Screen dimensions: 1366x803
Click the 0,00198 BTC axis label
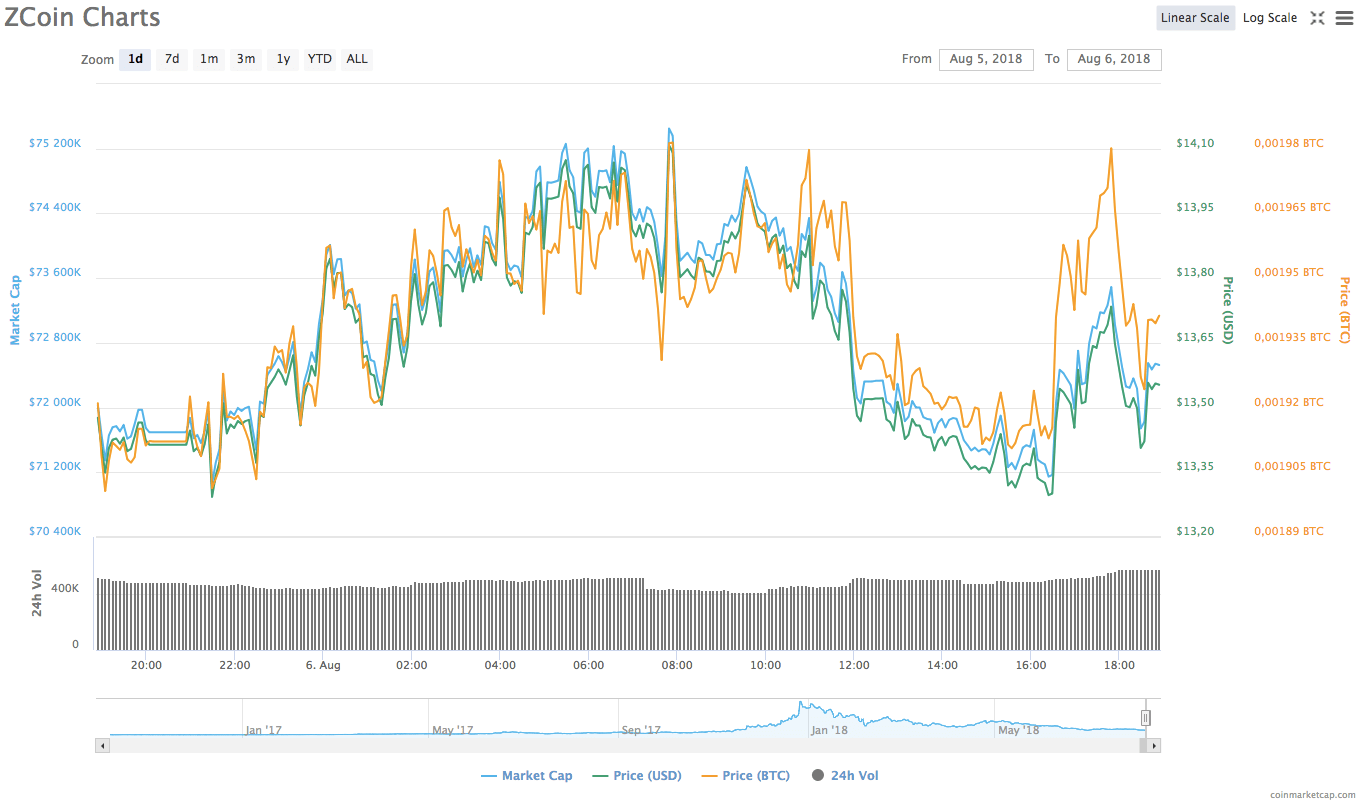pyautogui.click(x=1289, y=143)
